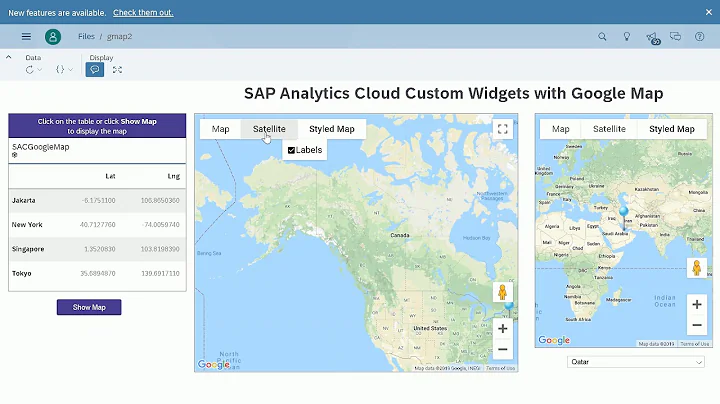
Task: Open the user profile avatar
Action: (x=53, y=36)
